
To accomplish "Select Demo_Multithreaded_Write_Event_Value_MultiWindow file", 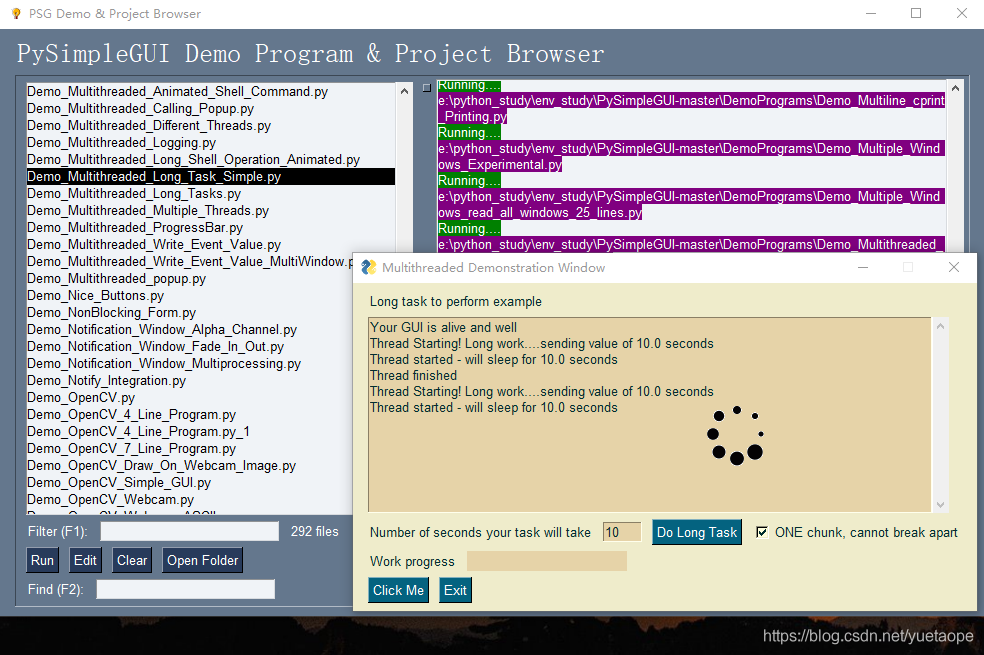I will (x=190, y=261).
